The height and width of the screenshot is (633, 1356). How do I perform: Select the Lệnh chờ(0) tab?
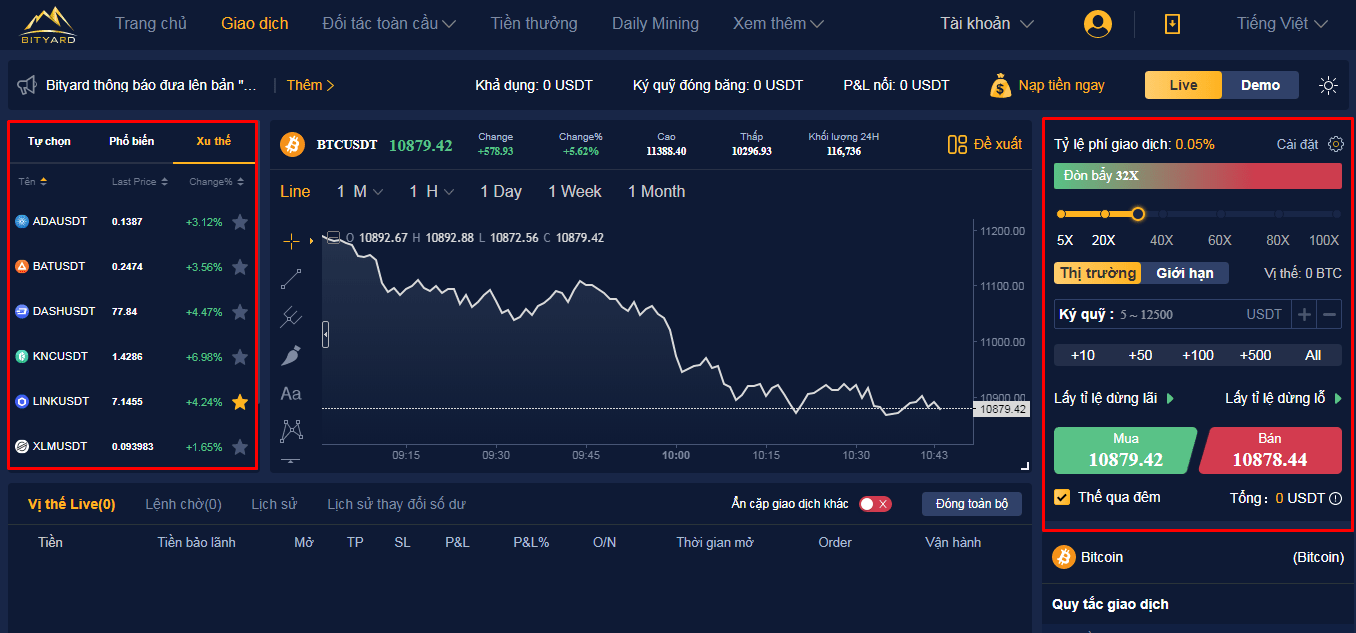point(183,503)
